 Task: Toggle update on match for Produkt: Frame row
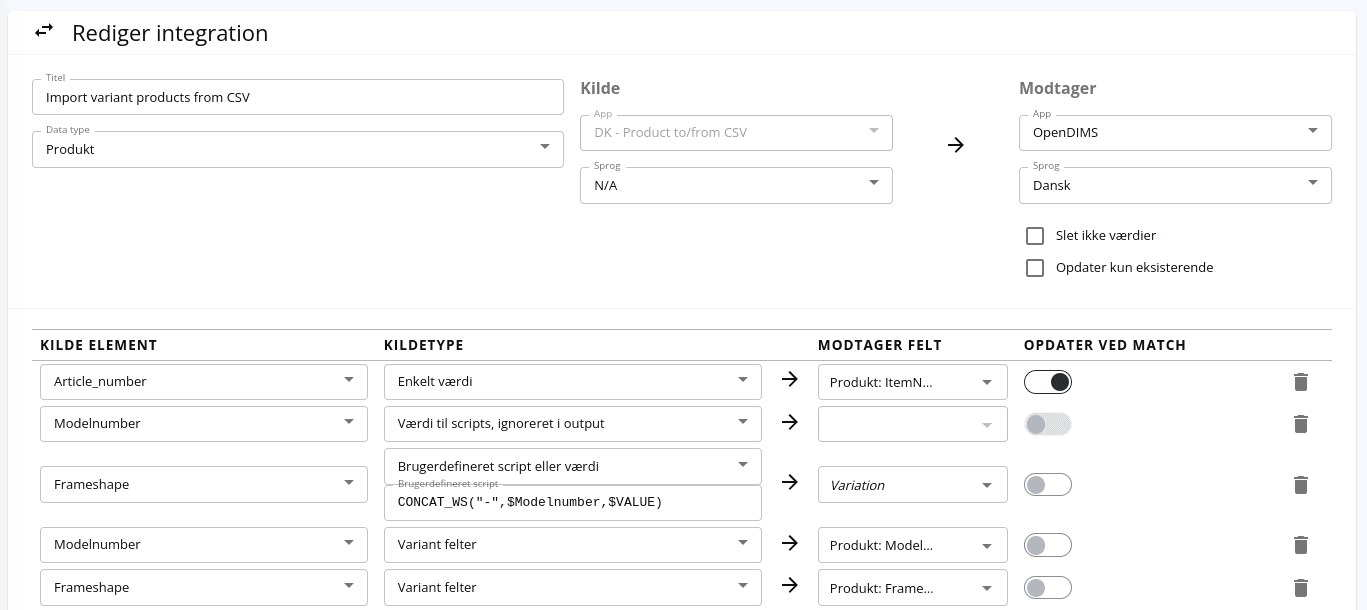tap(1048, 588)
